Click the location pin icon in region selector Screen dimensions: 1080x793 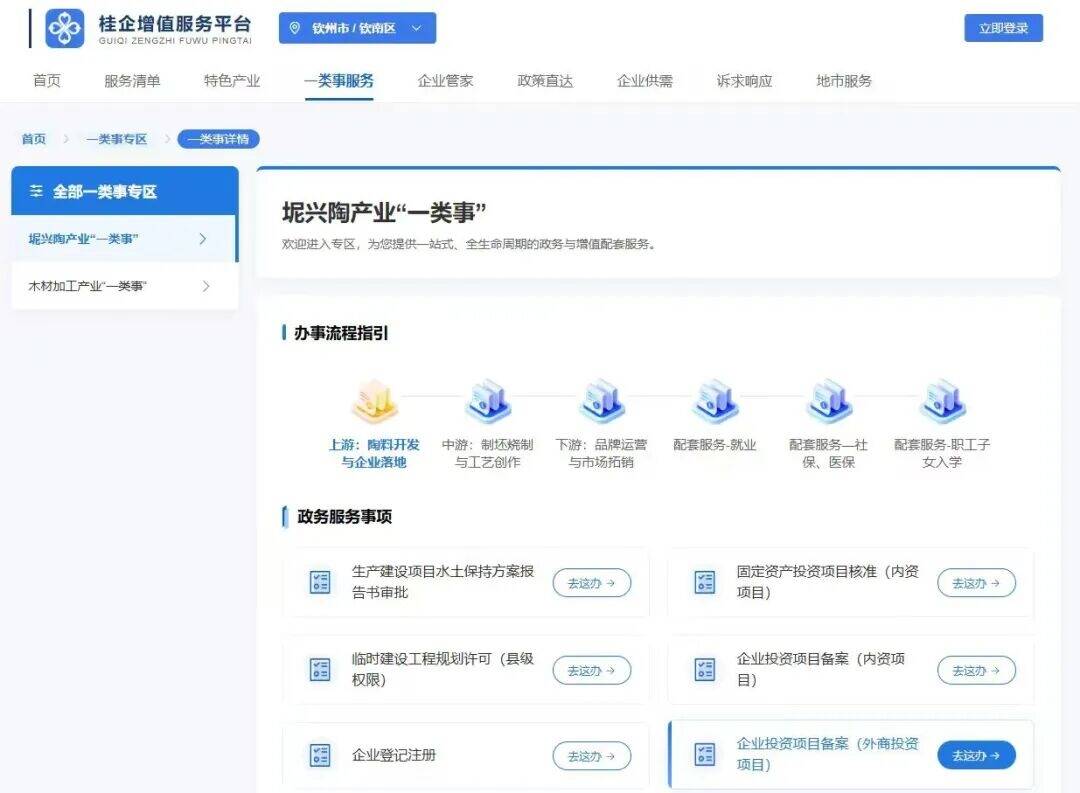pyautogui.click(x=295, y=28)
